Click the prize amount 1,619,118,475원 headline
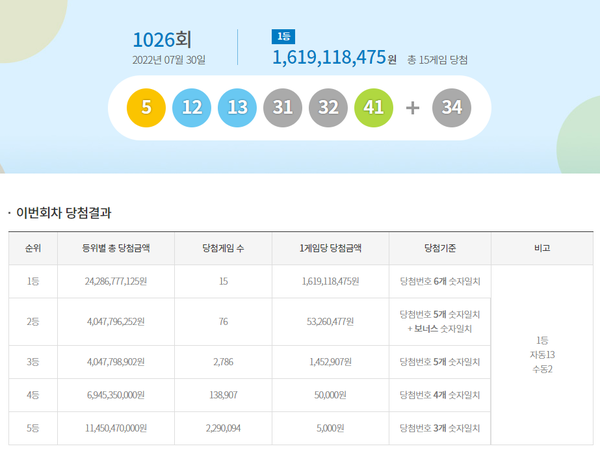The width and height of the screenshot is (600, 453). [x=334, y=58]
